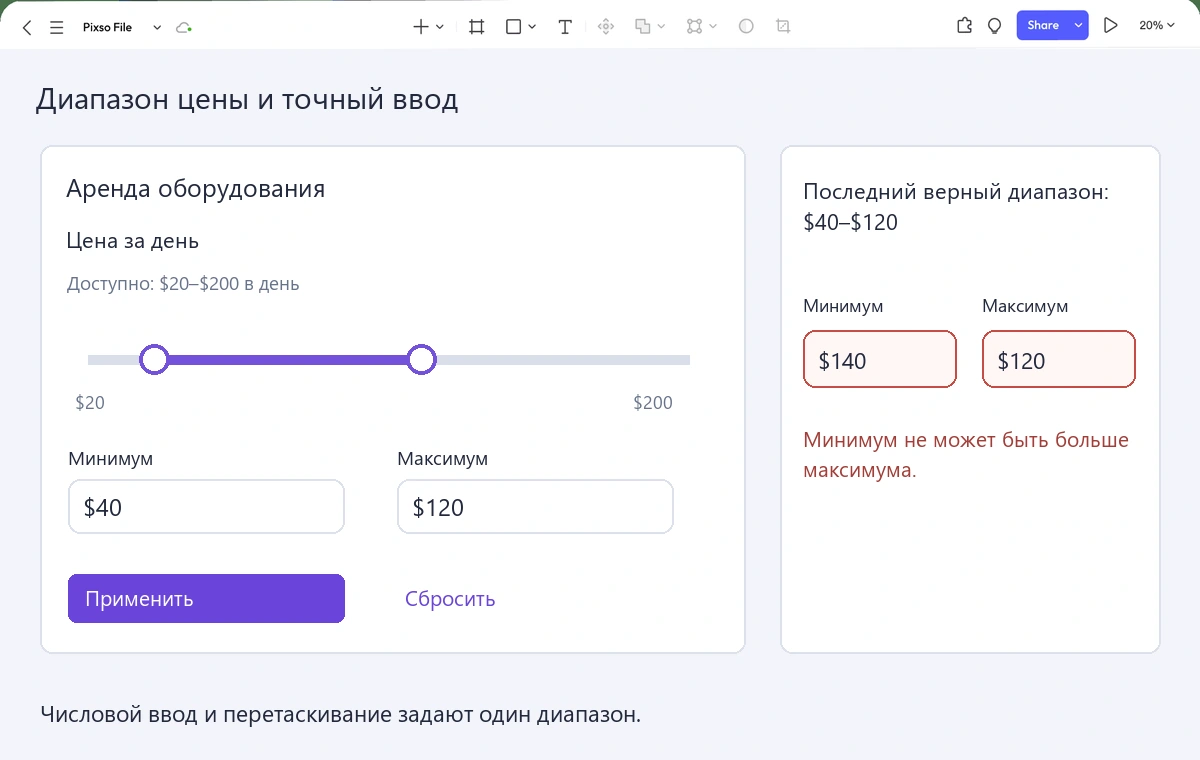Select the move/add plus tool
1200x760 pixels.
421,27
